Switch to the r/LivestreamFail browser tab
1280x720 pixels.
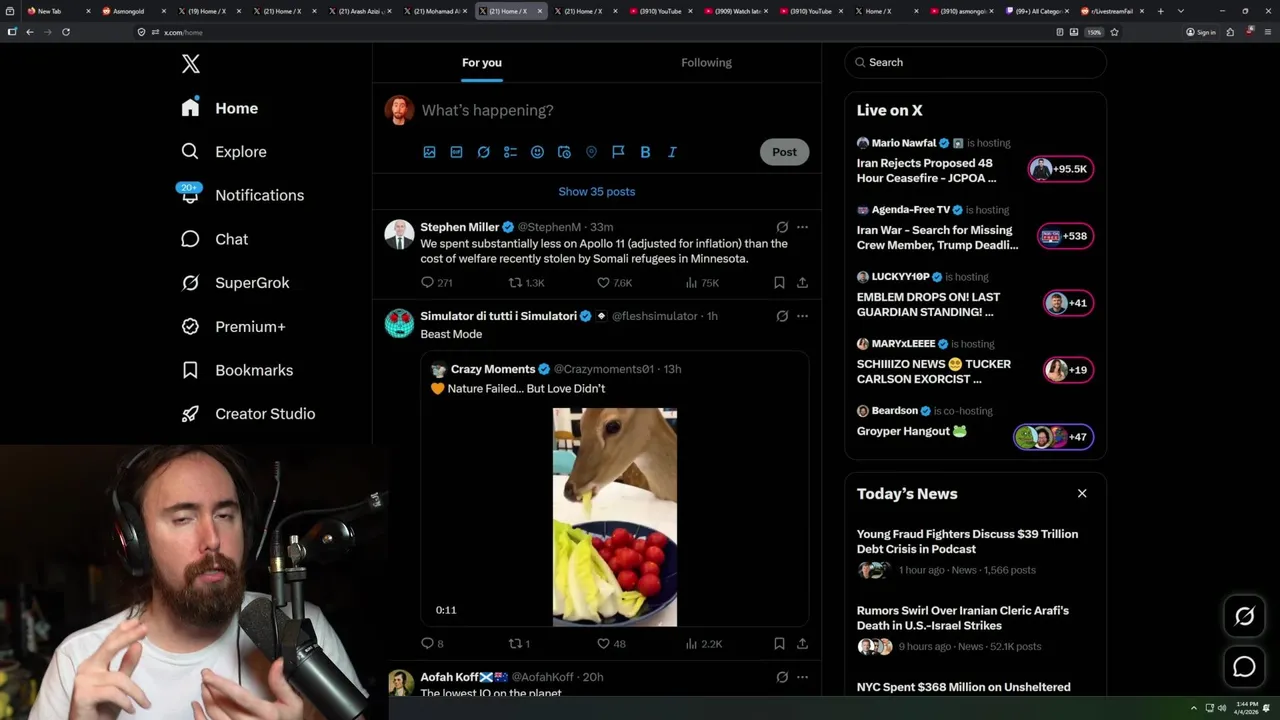[1111, 11]
